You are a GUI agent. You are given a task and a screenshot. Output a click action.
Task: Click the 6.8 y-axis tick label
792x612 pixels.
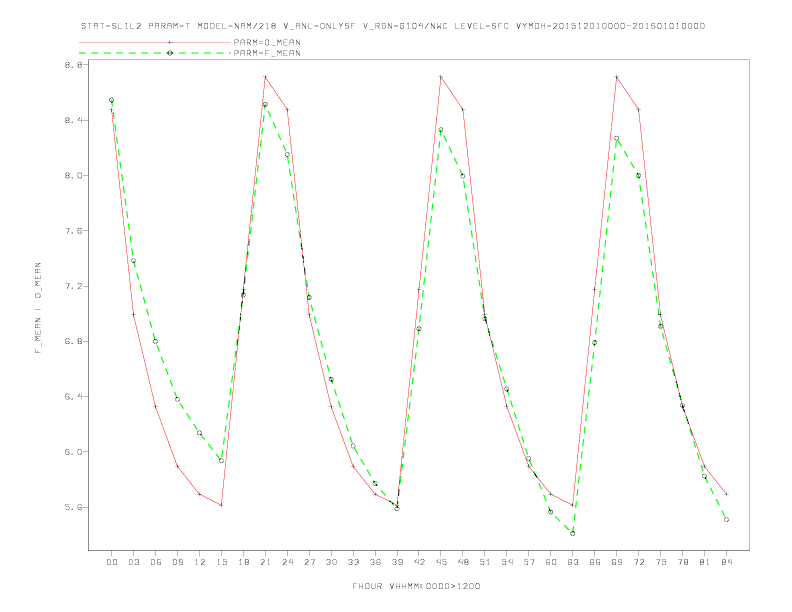(x=73, y=341)
